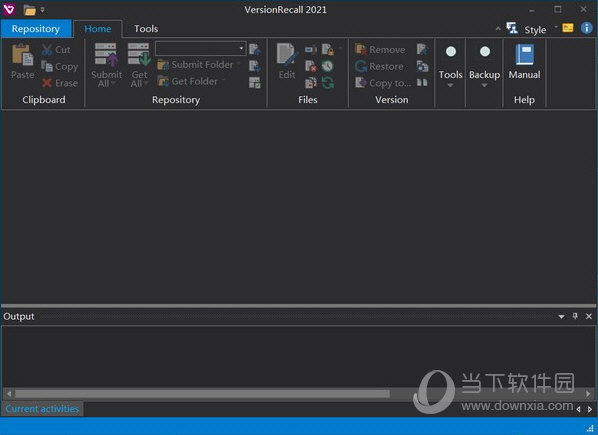This screenshot has height=435, width=598.
Task: Expand the Submit Folder dropdown arrow
Action: click(239, 64)
